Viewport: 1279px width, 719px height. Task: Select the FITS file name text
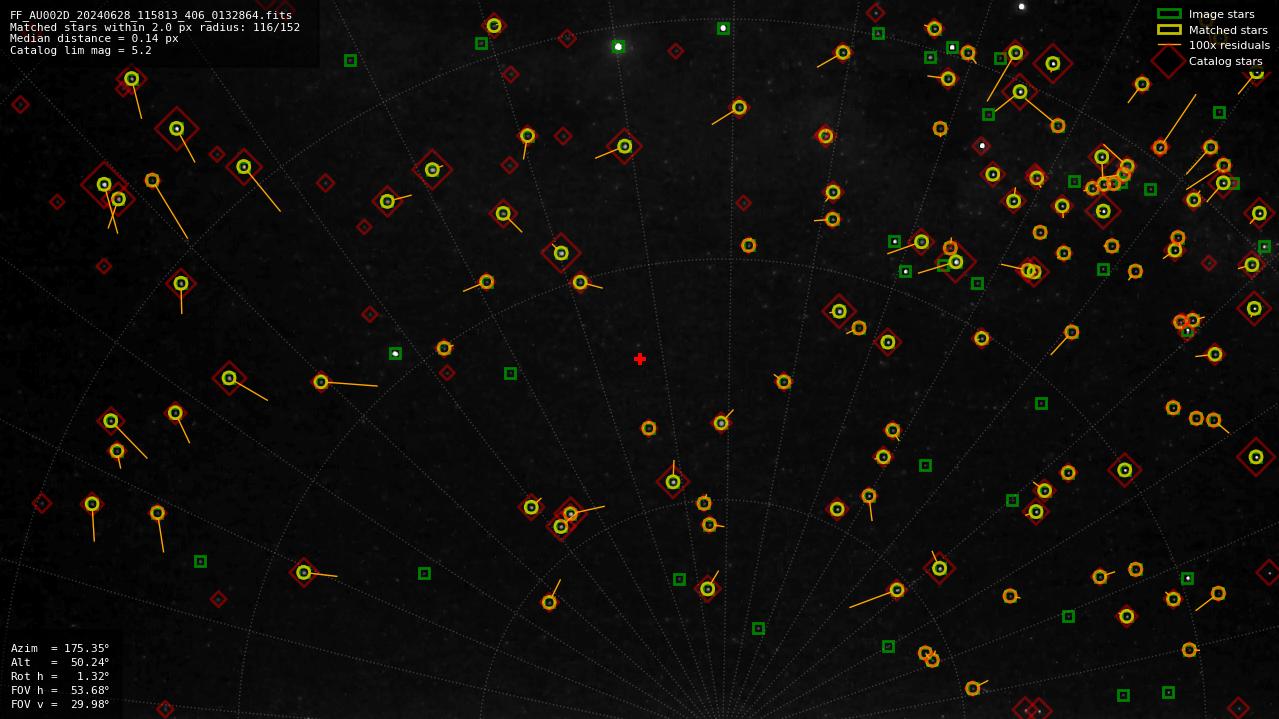pos(151,16)
